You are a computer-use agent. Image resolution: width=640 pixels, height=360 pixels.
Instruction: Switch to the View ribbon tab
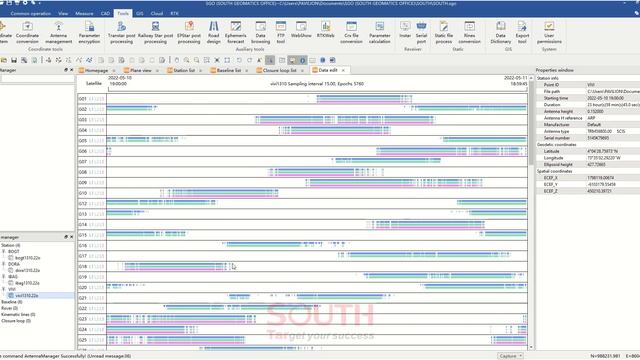click(63, 13)
